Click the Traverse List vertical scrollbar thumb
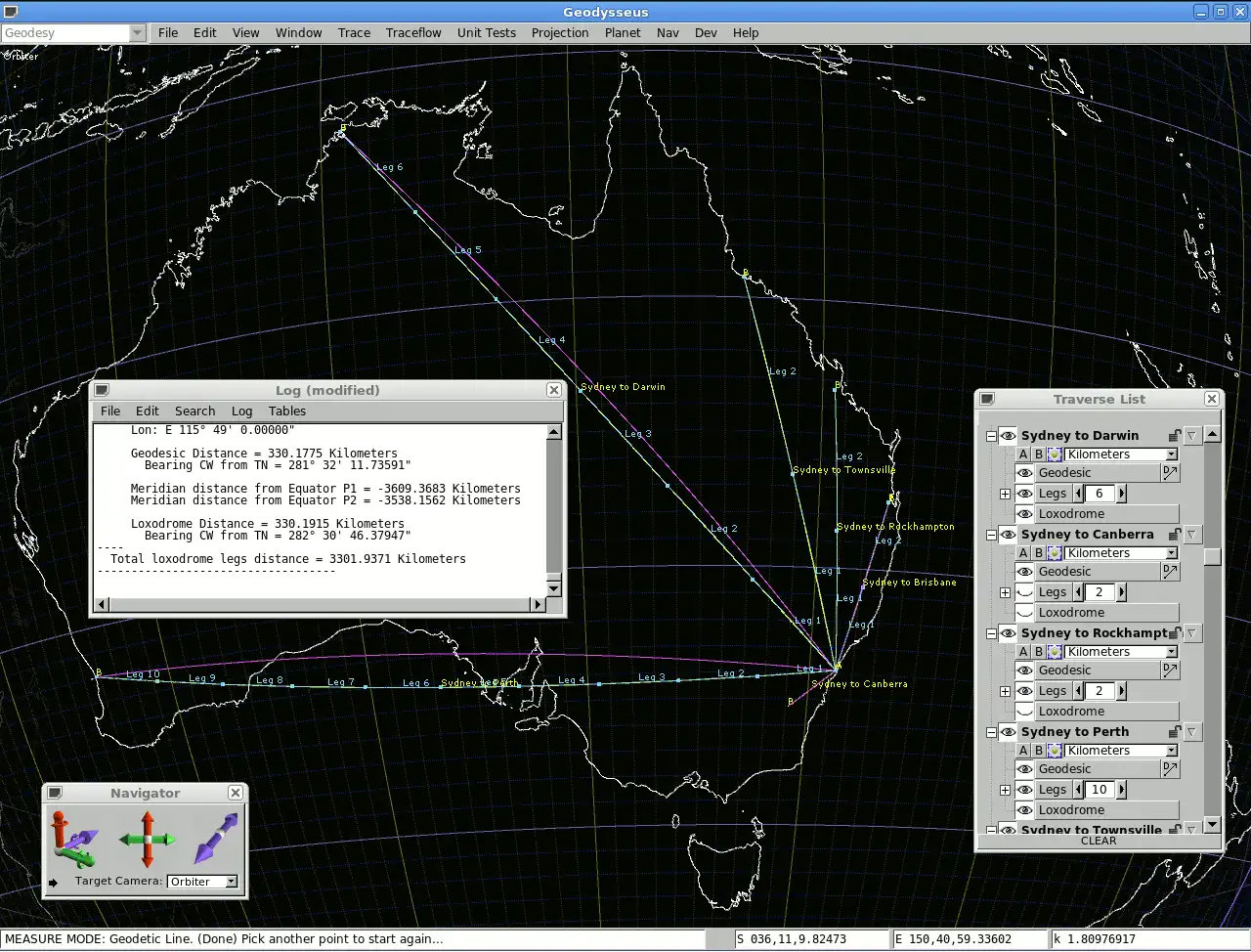 1212,557
